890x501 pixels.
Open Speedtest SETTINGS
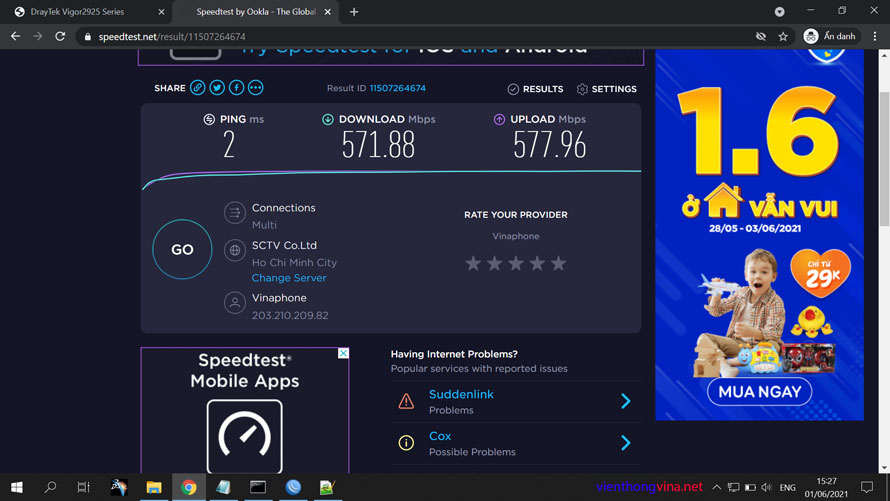pos(606,89)
